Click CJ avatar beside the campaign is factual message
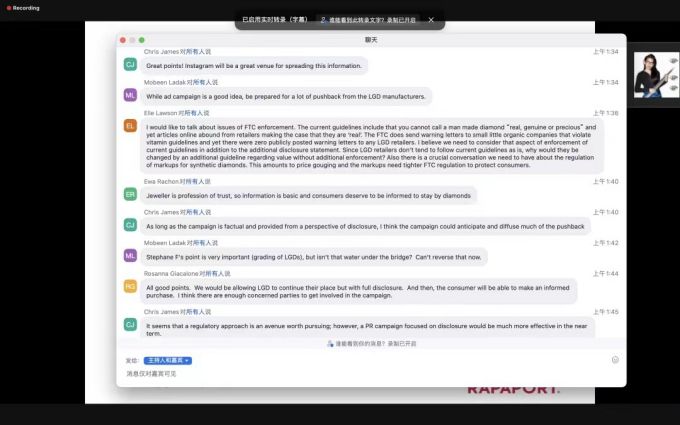The width and height of the screenshot is (680, 425). point(130,225)
